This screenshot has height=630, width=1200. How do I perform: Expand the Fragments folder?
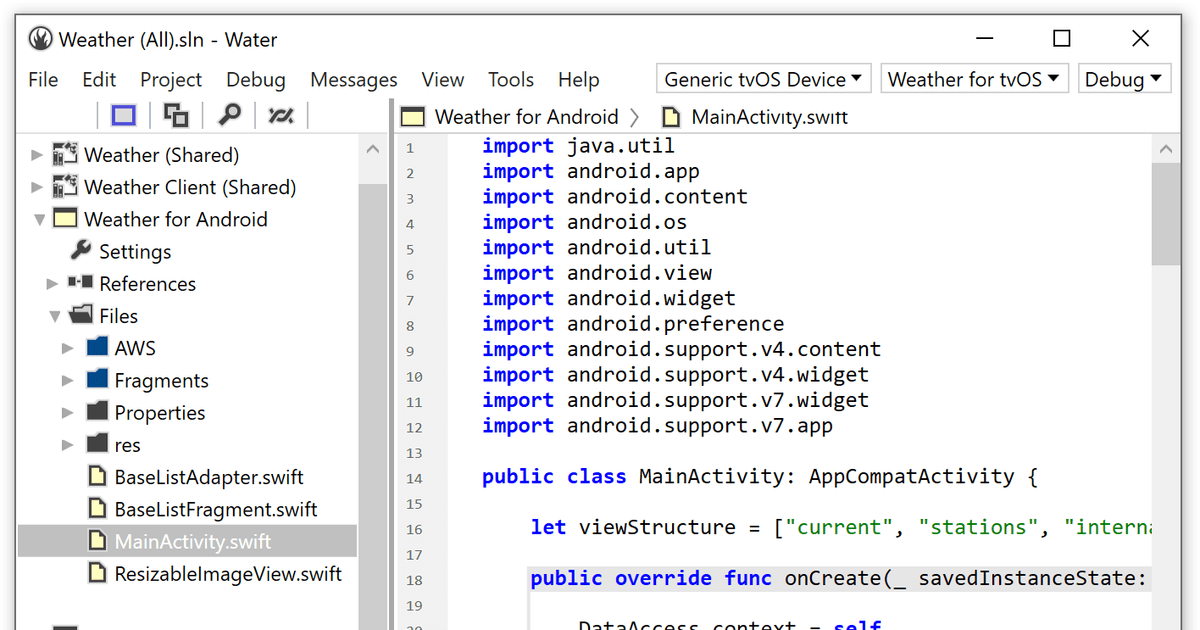pyautogui.click(x=67, y=379)
